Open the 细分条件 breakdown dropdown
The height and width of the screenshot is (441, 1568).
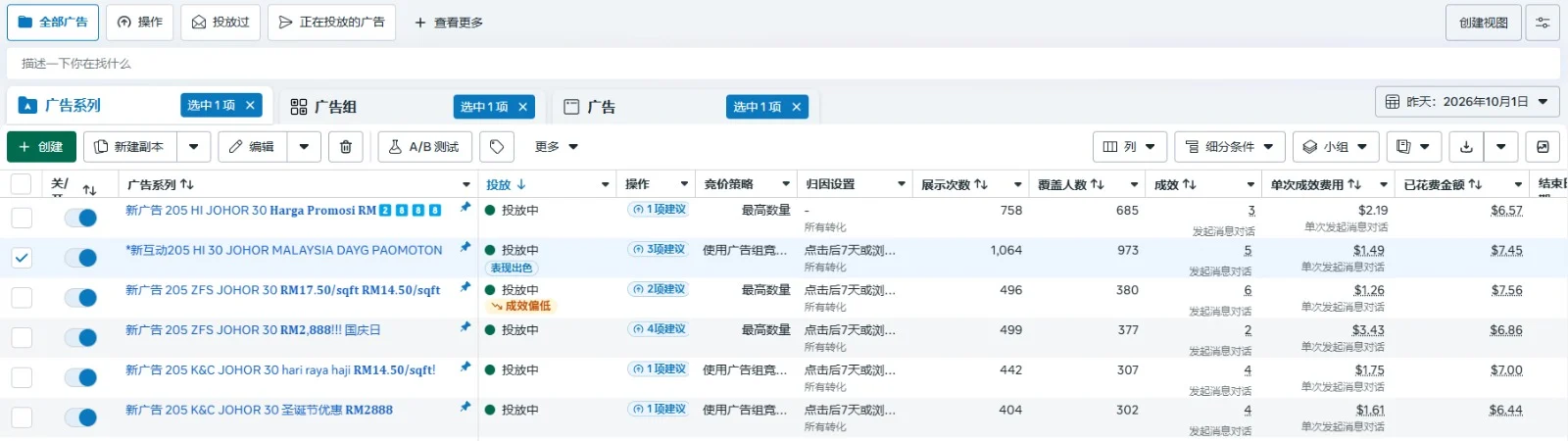pyautogui.click(x=1230, y=147)
